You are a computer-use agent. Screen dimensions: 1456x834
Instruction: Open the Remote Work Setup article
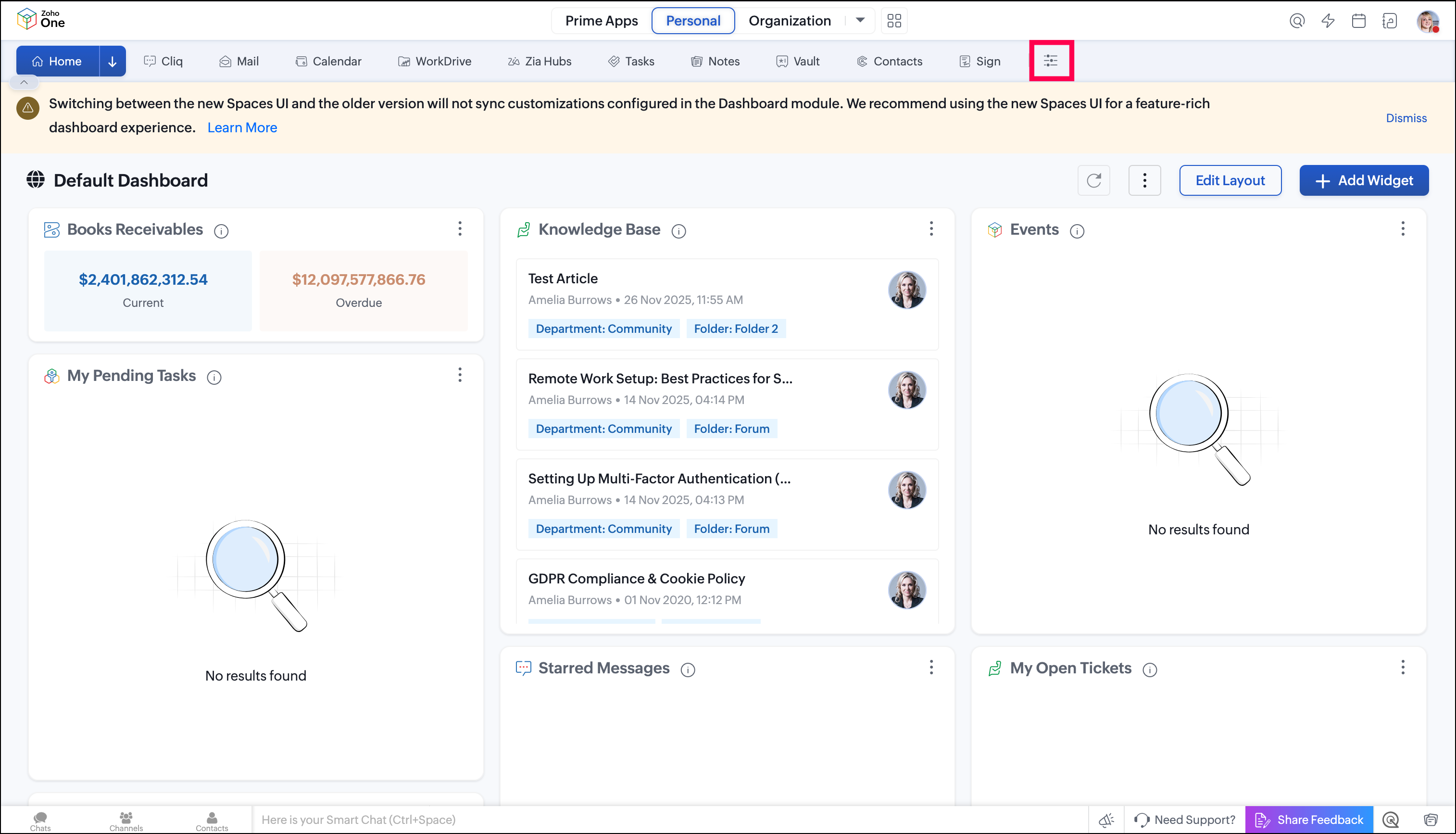click(x=727, y=404)
